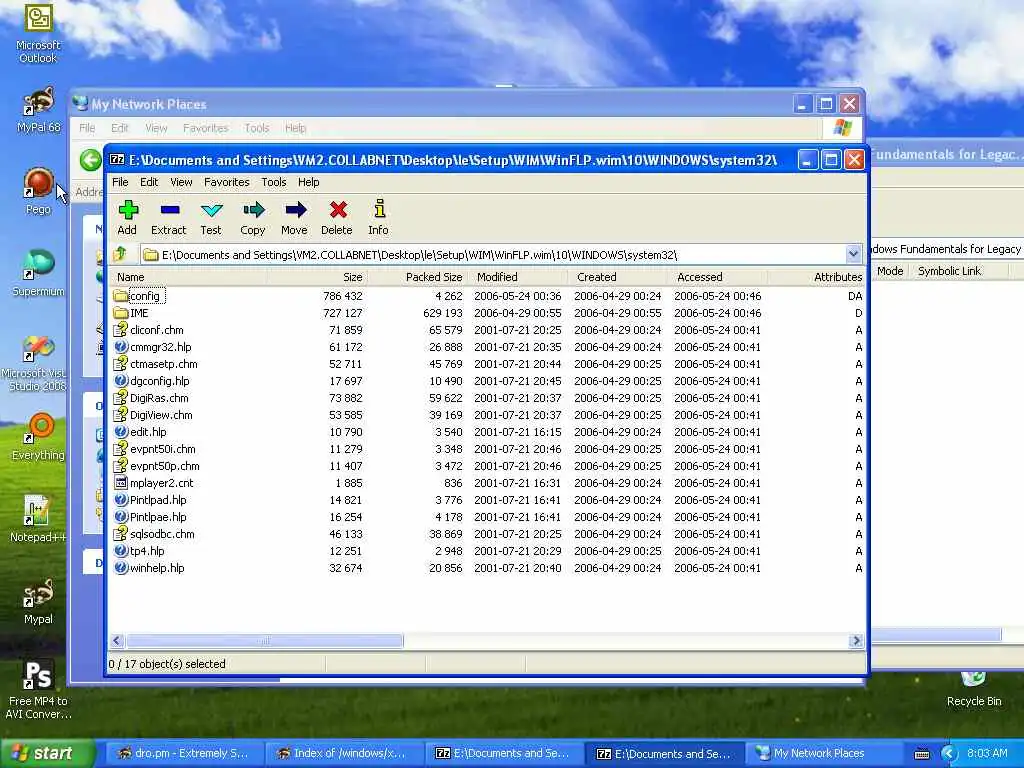This screenshot has height=768, width=1024.
Task: Run the Test archive tool
Action: pos(211,210)
